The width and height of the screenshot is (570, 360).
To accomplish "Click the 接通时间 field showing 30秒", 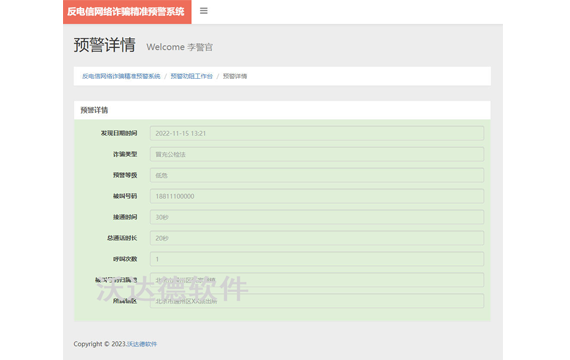I will tap(317, 217).
